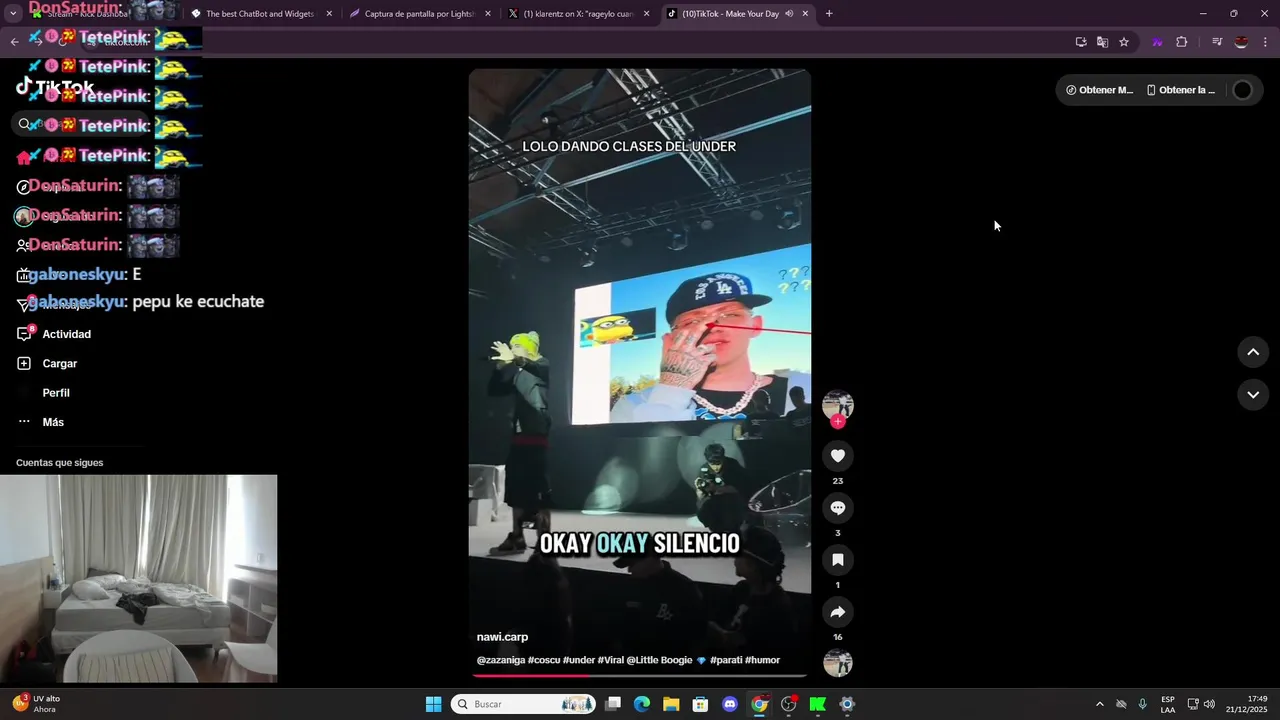Close the TikTok - Make Your Day tab

click(806, 14)
